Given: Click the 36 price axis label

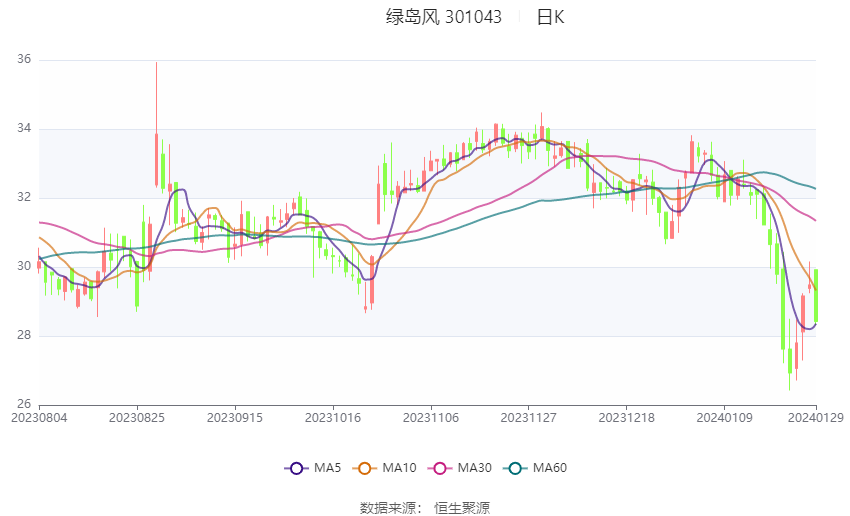Looking at the screenshot, I should coord(24,59).
